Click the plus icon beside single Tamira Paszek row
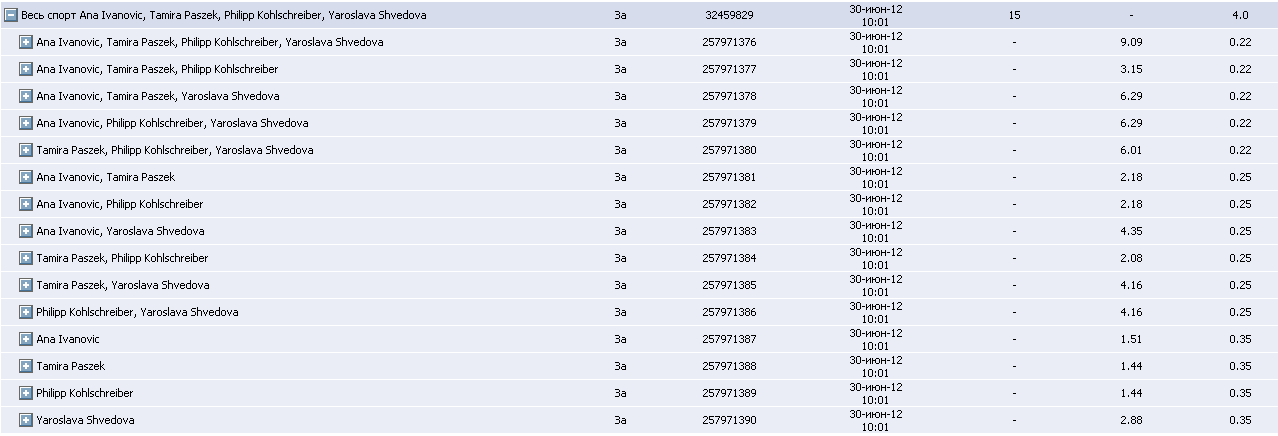The image size is (1278, 436). point(26,367)
